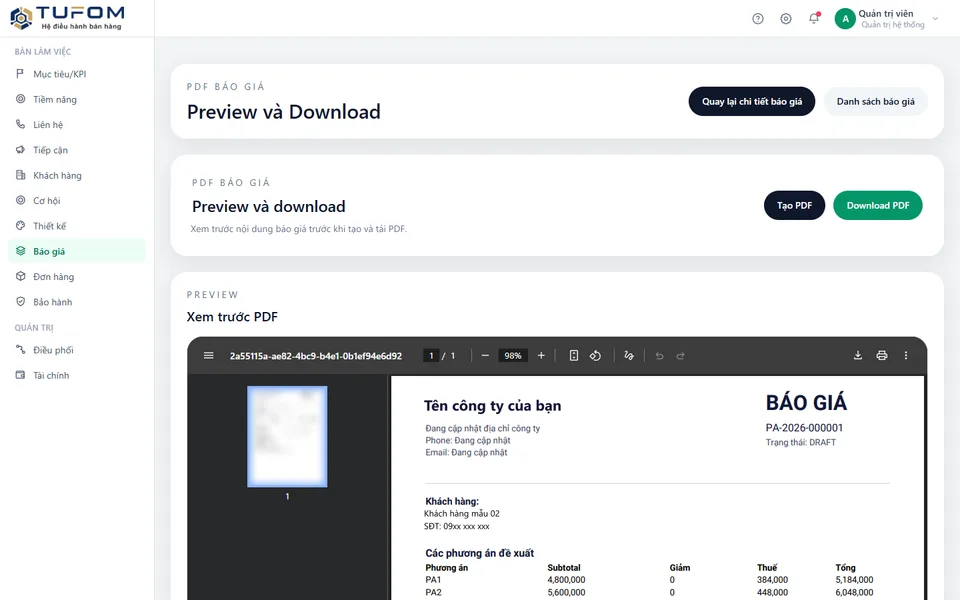Image resolution: width=960 pixels, height=600 pixels.
Task: Click the 98% zoom level box
Action: click(x=512, y=356)
